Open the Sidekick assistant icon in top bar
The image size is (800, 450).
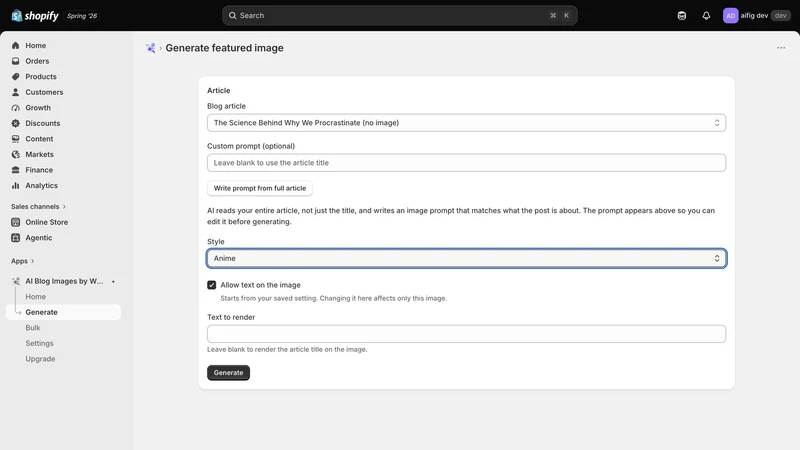pos(682,16)
